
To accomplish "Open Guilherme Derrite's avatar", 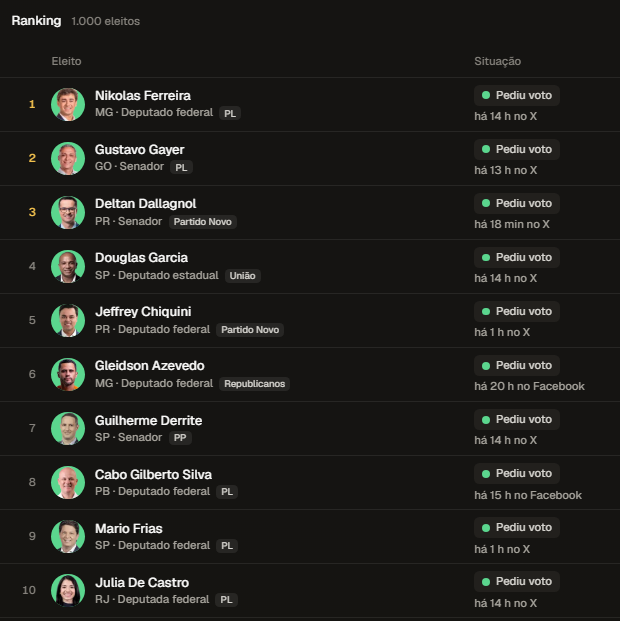I will pos(68,429).
